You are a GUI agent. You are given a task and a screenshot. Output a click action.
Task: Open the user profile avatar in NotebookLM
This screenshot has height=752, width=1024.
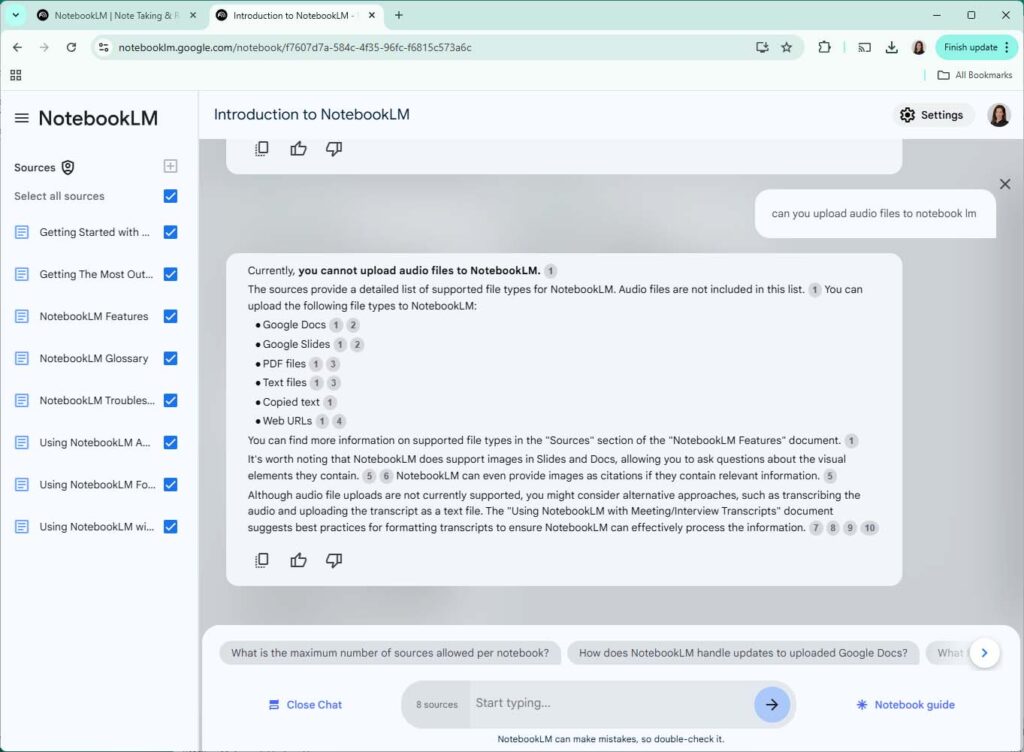point(999,115)
